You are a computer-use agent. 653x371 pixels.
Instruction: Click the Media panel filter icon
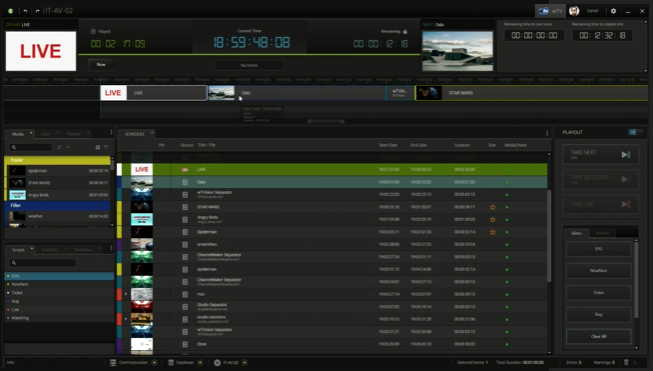106,147
